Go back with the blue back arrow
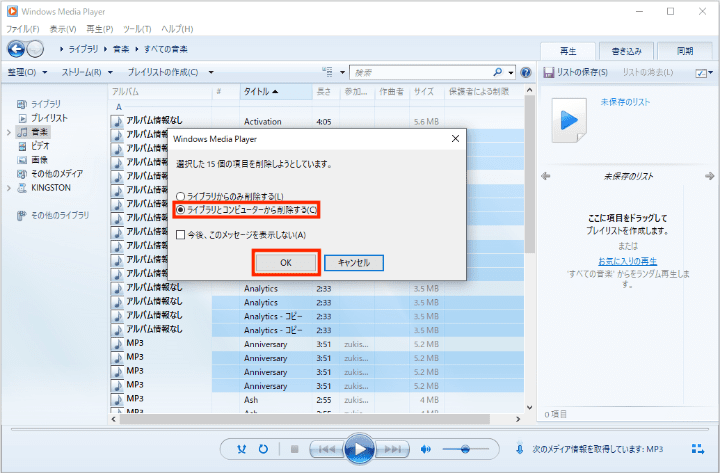This screenshot has width=720, height=473. pos(16,49)
